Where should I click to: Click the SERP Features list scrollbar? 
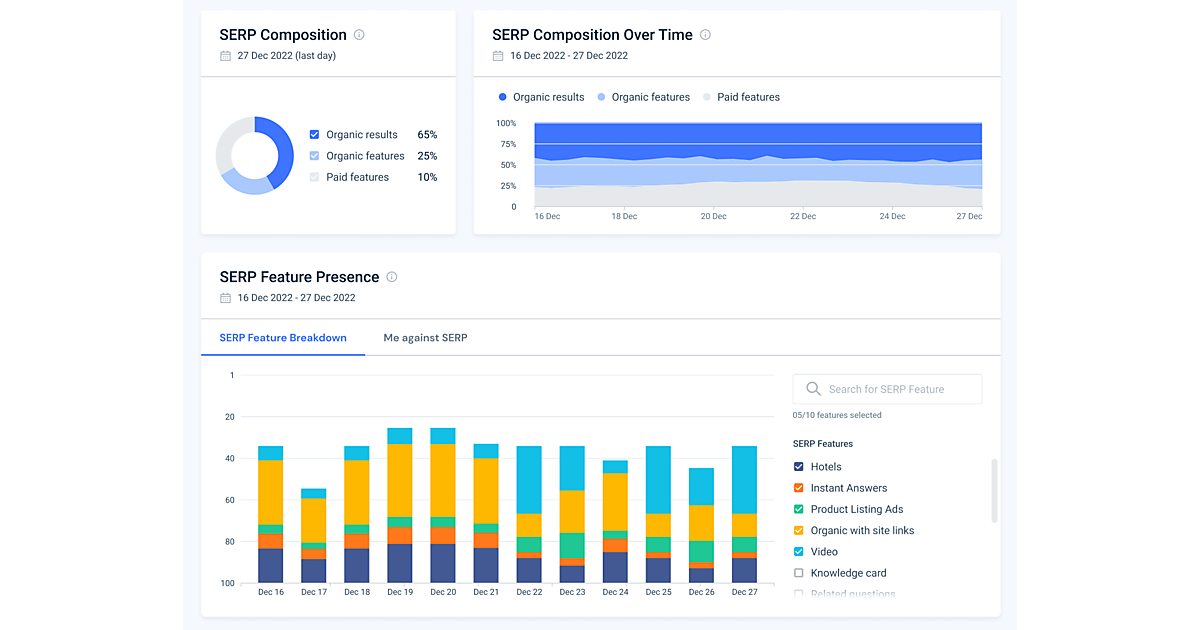(994, 490)
